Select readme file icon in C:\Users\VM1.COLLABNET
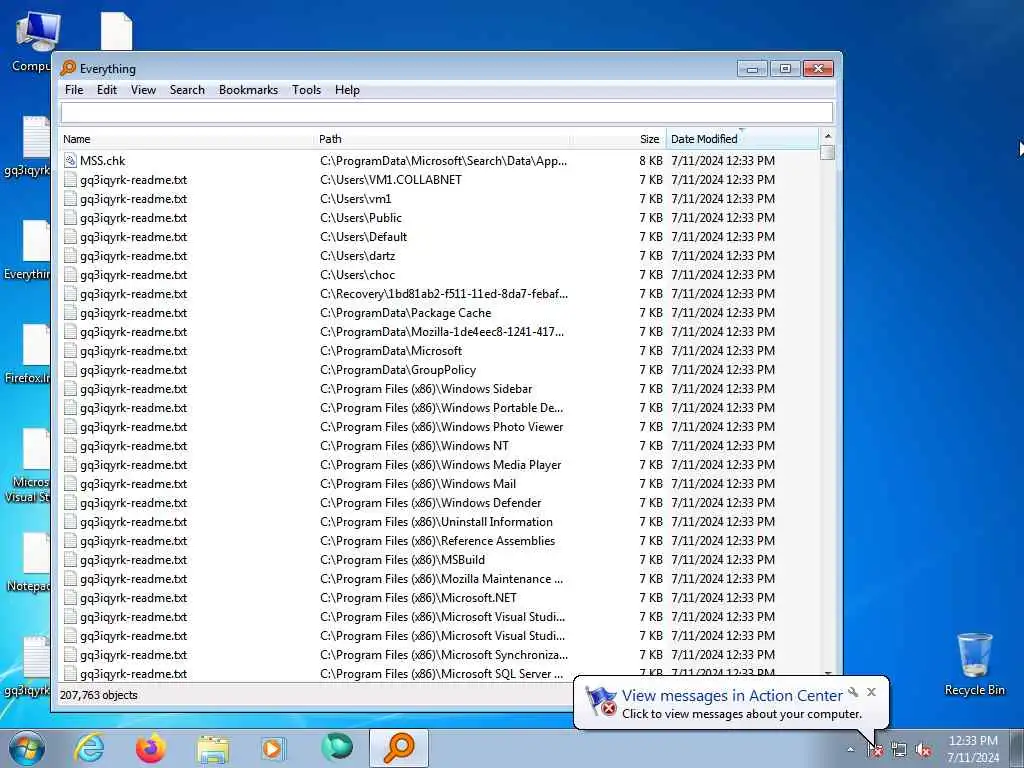Viewport: 1024px width, 768px height. (71, 180)
